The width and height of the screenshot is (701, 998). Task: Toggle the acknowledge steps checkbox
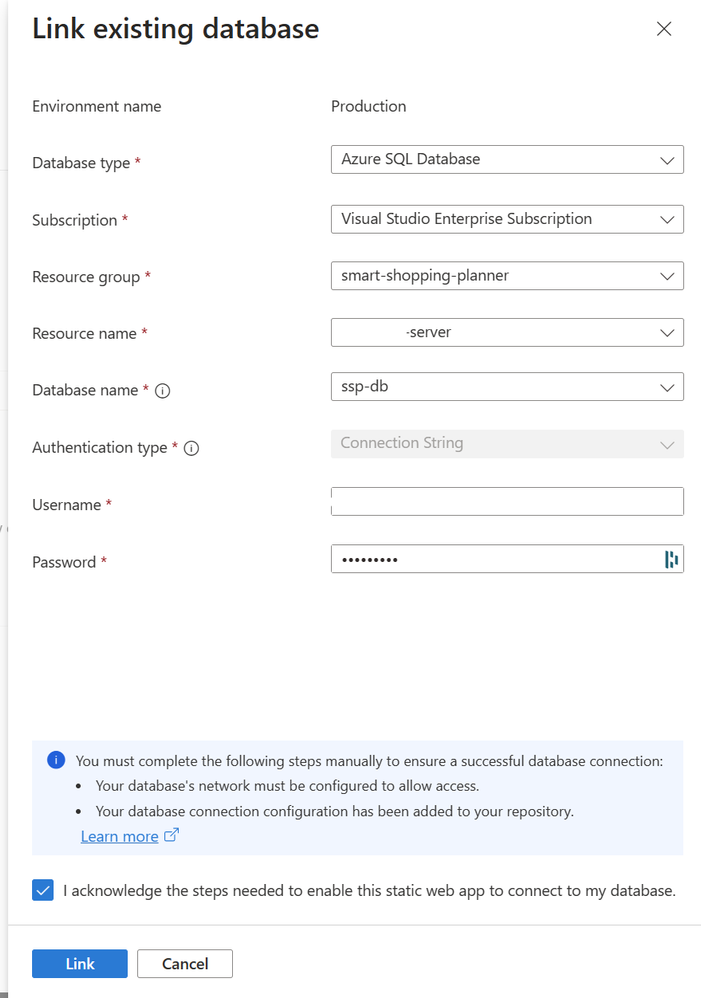pos(43,890)
